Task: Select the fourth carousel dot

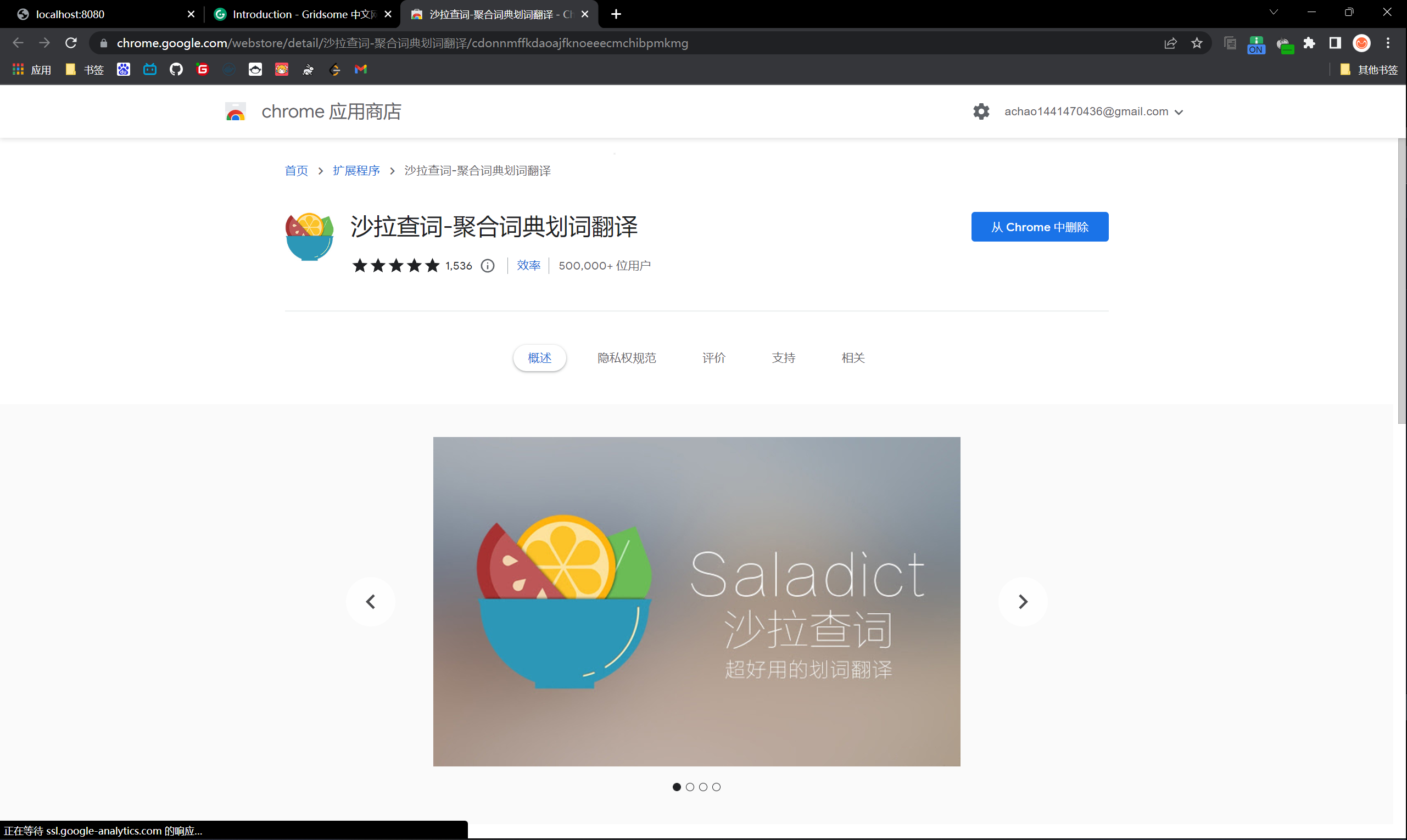Action: (x=716, y=787)
